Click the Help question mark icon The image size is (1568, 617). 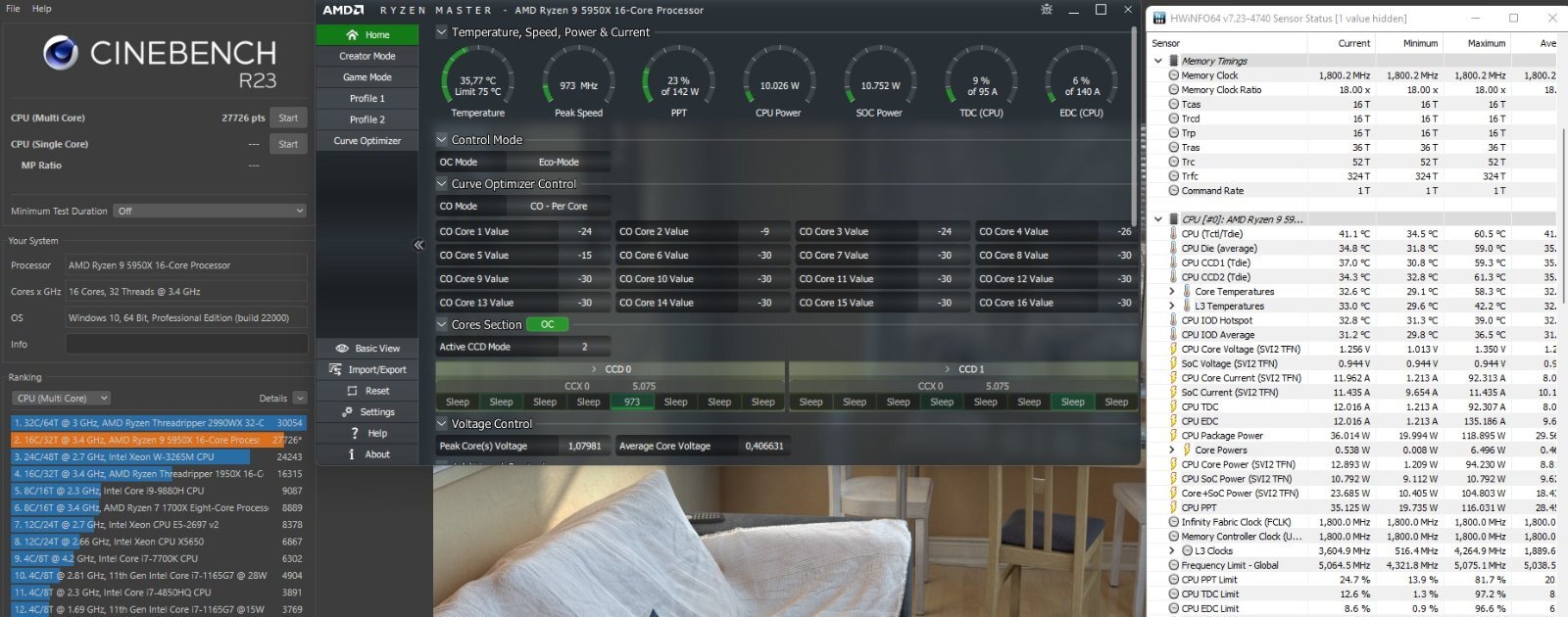click(x=355, y=433)
